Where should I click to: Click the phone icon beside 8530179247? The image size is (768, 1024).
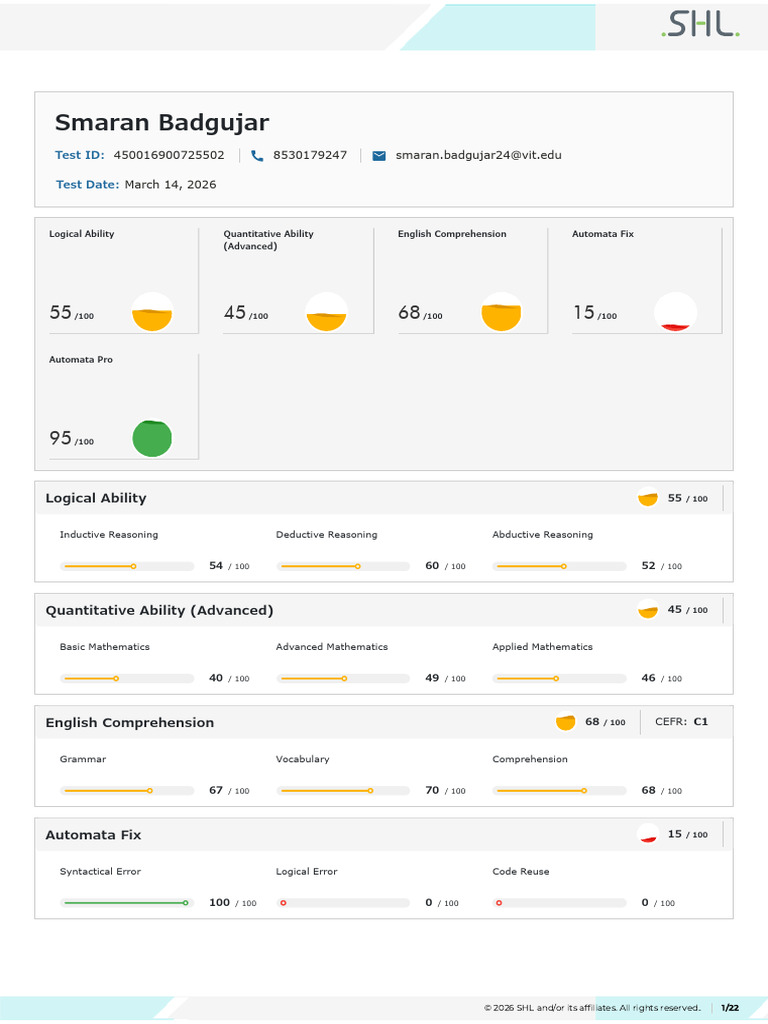tap(257, 155)
